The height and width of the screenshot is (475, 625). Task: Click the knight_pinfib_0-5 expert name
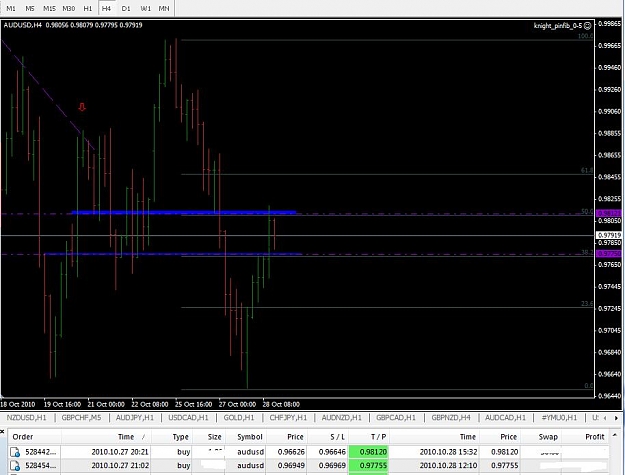point(558,26)
